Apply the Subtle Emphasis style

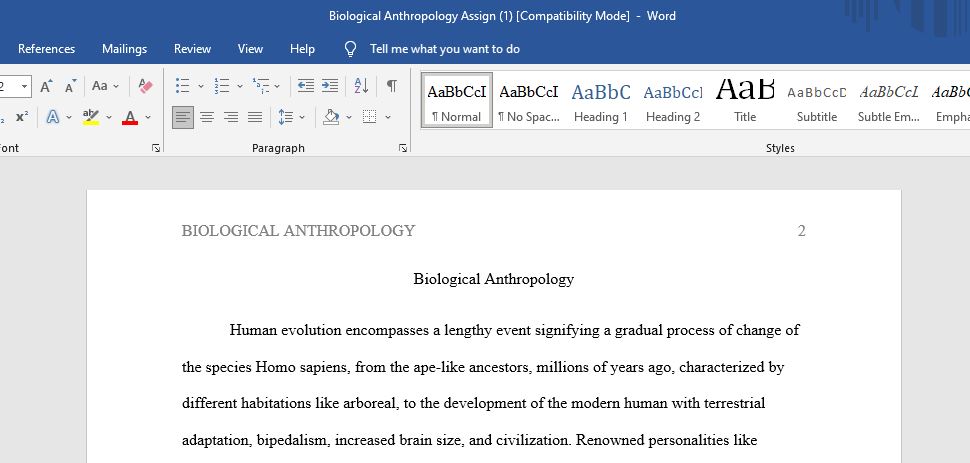pyautogui.click(x=889, y=101)
